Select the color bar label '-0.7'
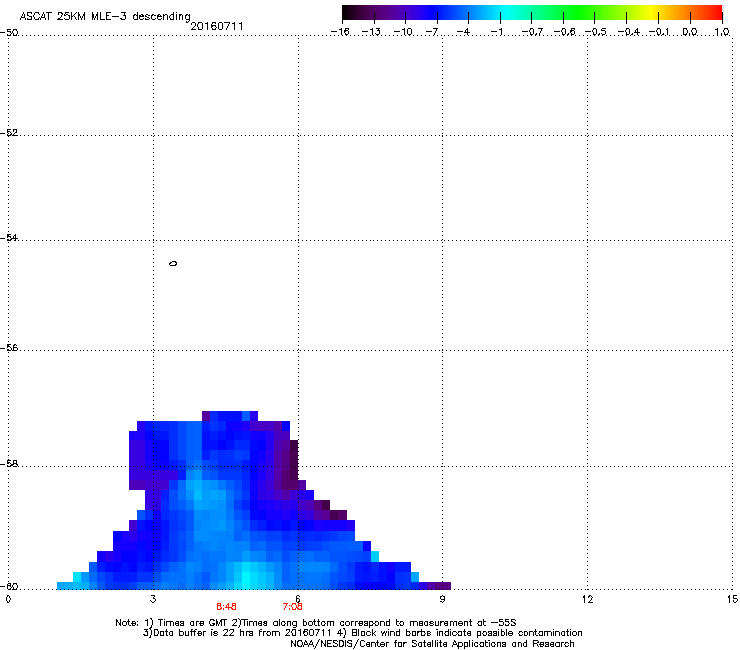Screen dimensions: 740x650 coord(532,32)
